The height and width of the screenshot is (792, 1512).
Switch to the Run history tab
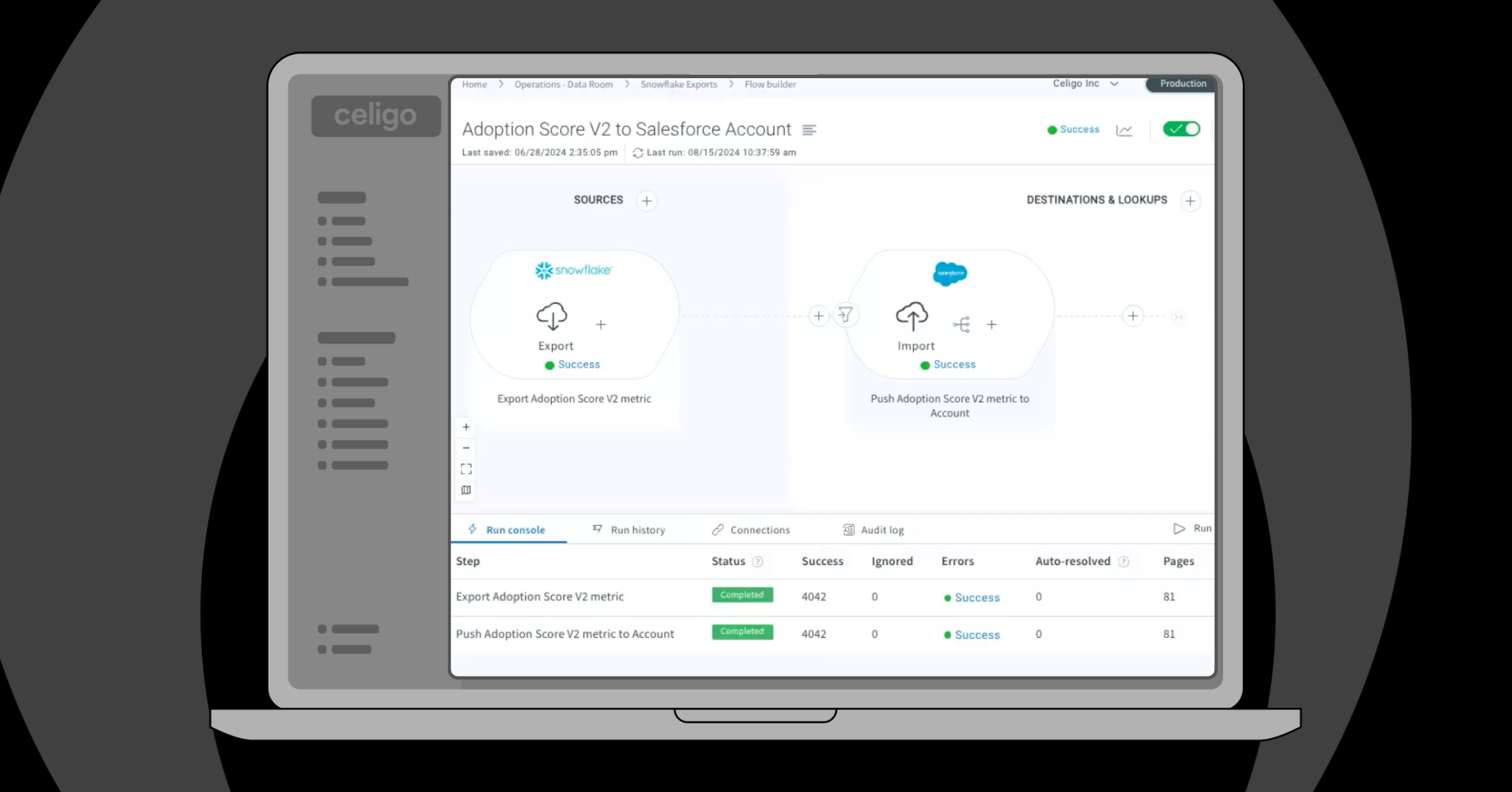(629, 530)
